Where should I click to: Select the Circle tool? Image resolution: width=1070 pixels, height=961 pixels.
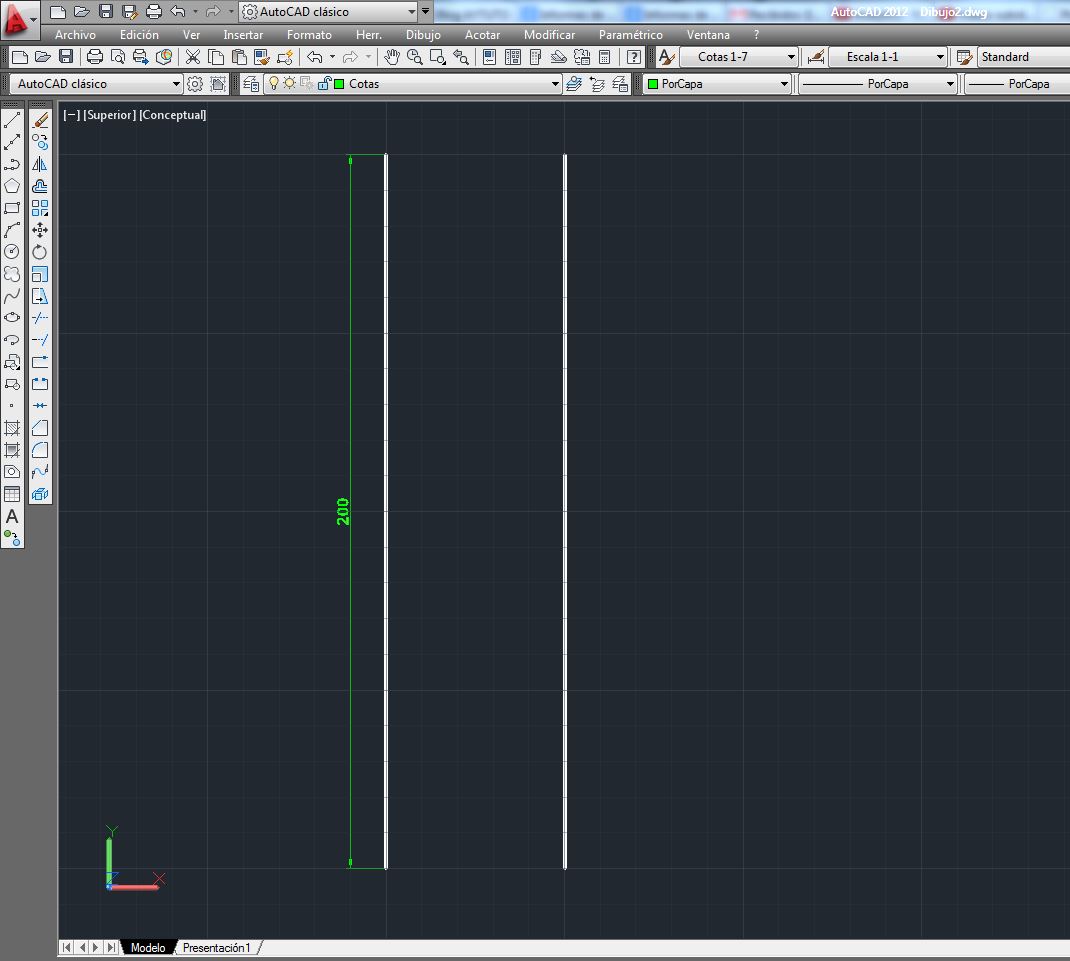pyautogui.click(x=13, y=249)
